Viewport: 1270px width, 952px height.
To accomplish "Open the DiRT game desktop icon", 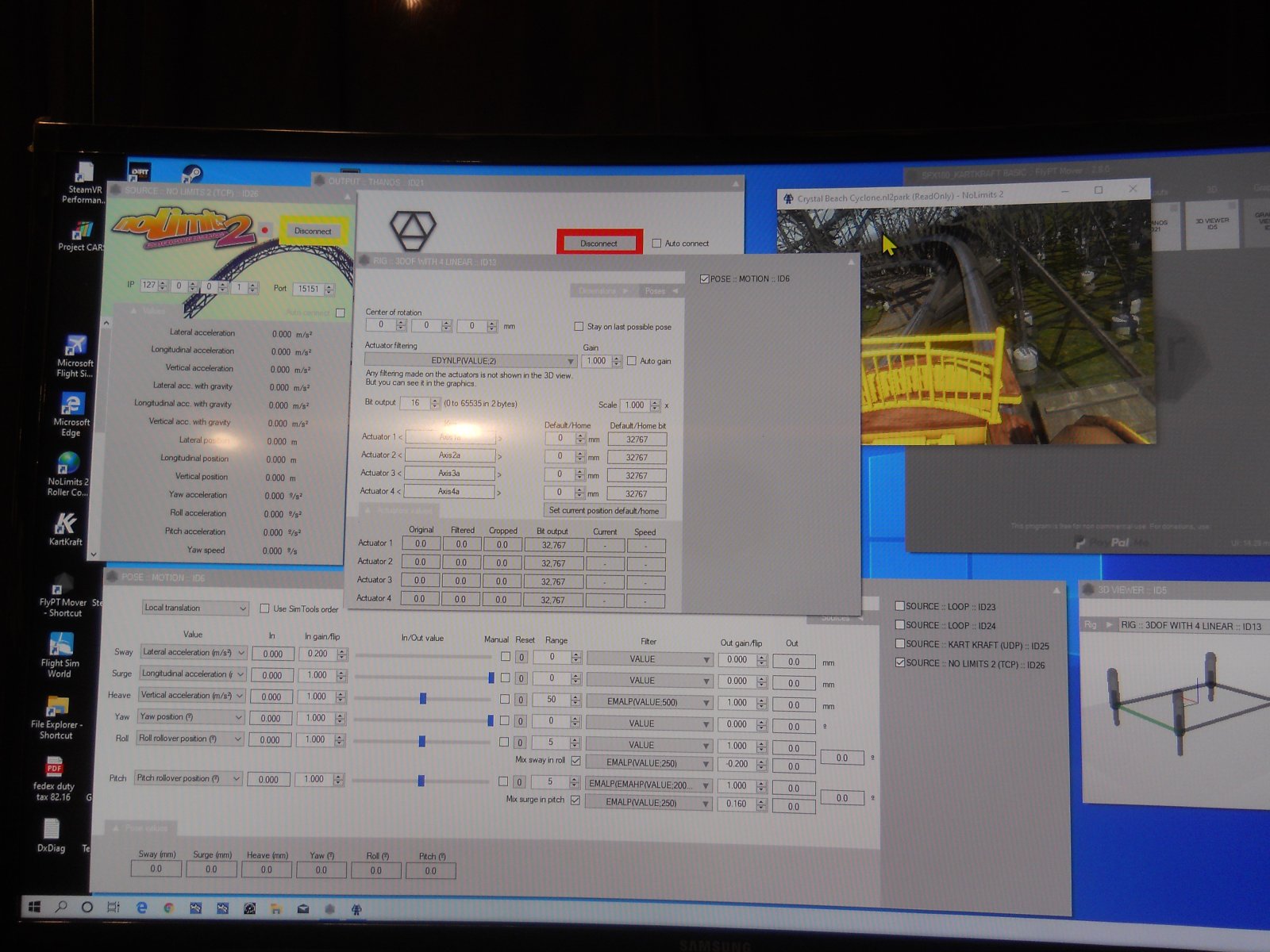I will click(x=140, y=171).
